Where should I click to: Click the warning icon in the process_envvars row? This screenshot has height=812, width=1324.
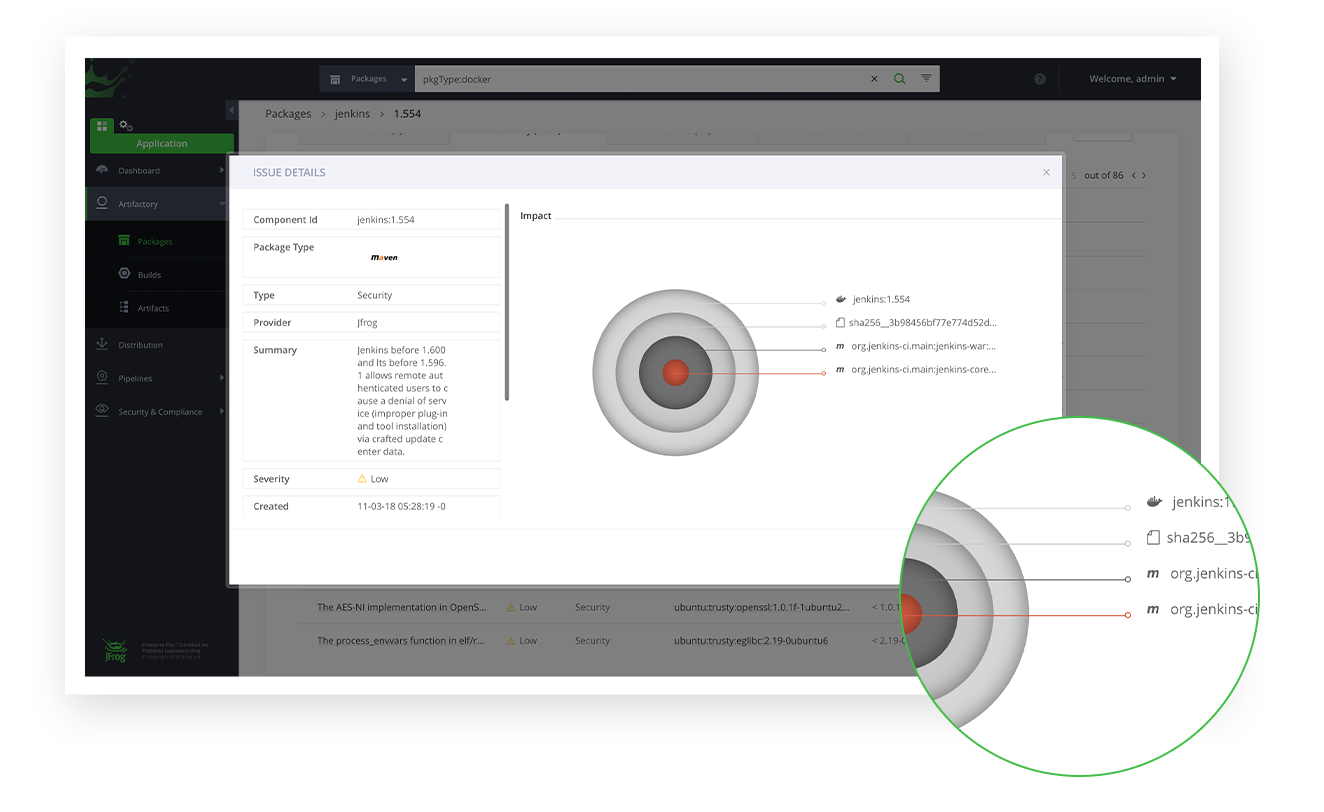[x=511, y=641]
